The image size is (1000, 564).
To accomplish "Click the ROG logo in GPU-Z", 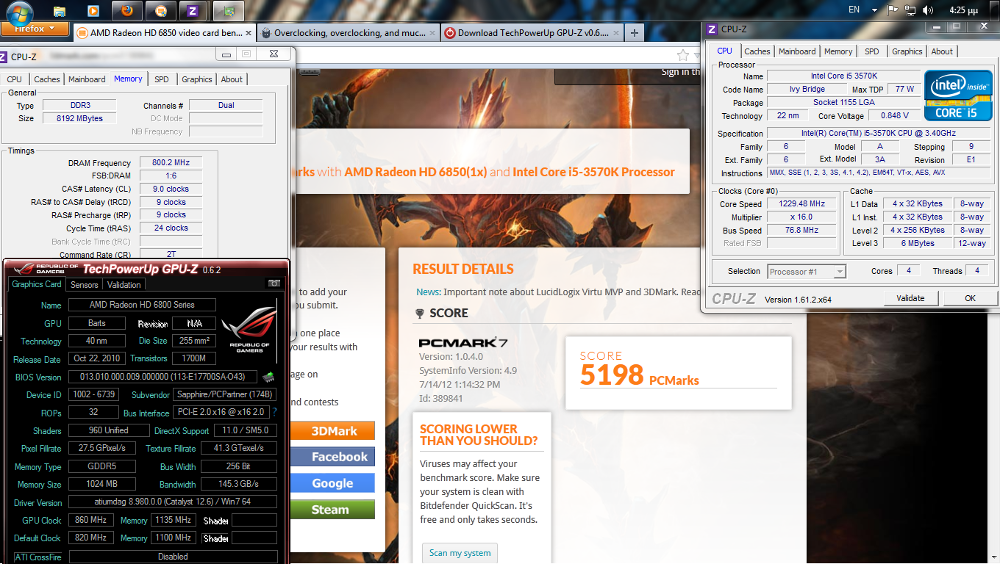I will click(249, 330).
